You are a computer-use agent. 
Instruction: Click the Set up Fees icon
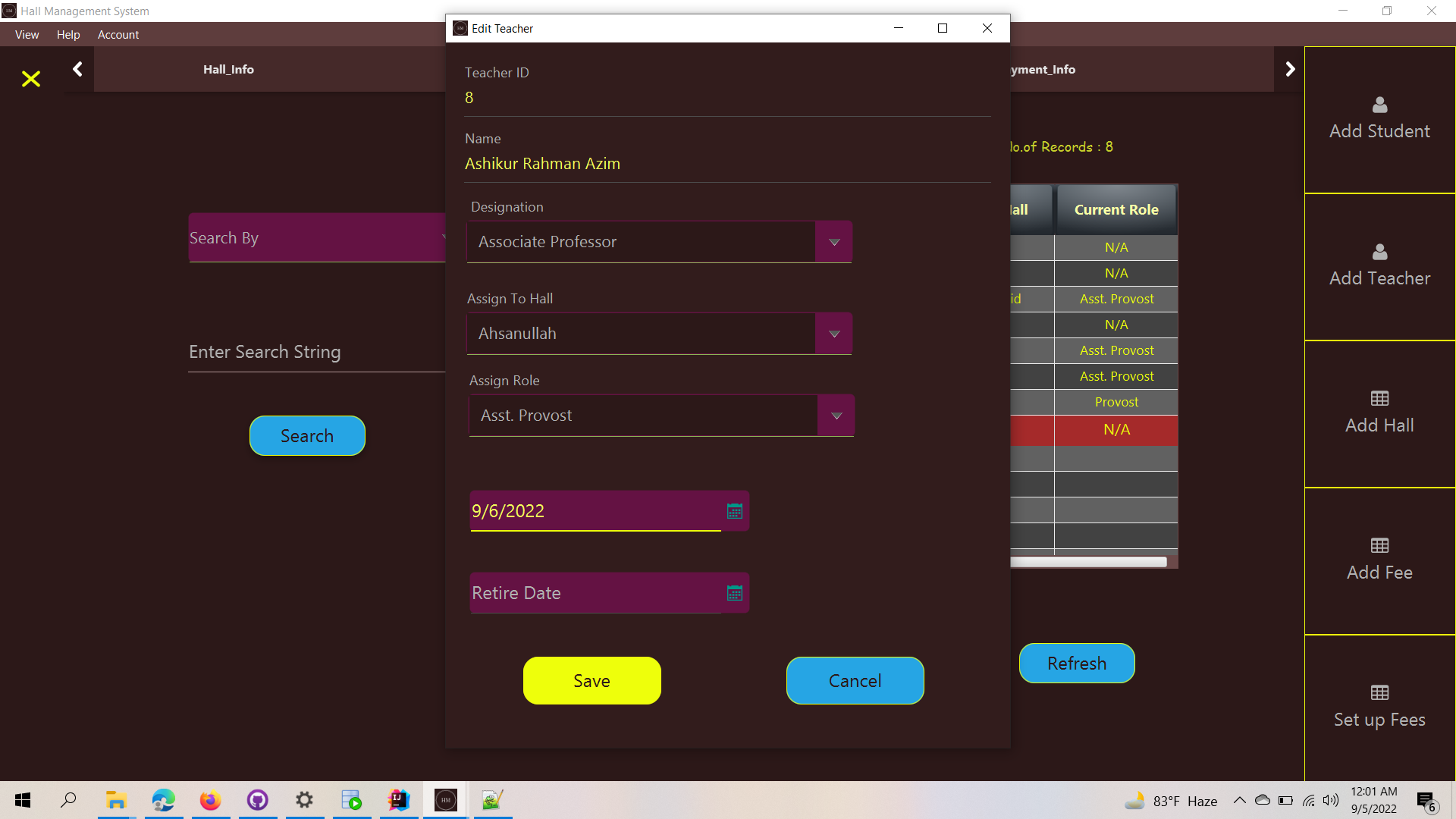pos(1379,692)
